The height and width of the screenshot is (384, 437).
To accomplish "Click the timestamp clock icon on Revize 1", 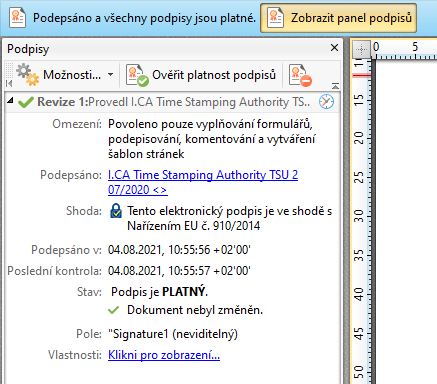I will click(x=326, y=102).
